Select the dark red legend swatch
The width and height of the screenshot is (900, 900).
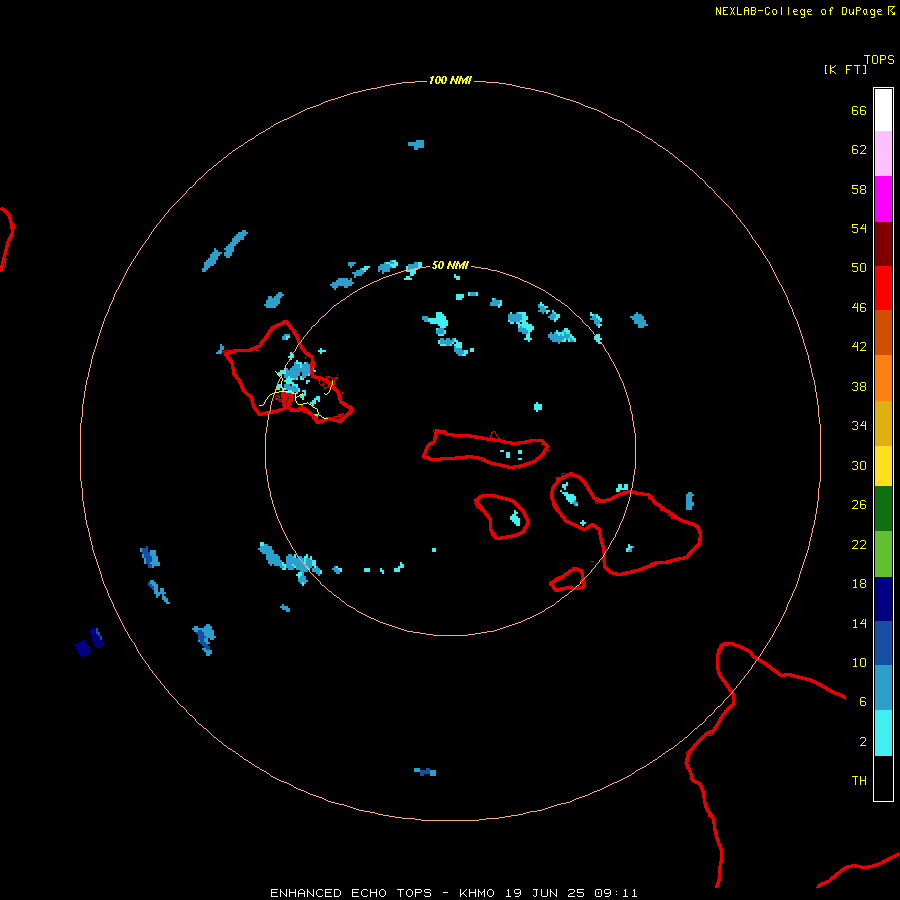[883, 244]
